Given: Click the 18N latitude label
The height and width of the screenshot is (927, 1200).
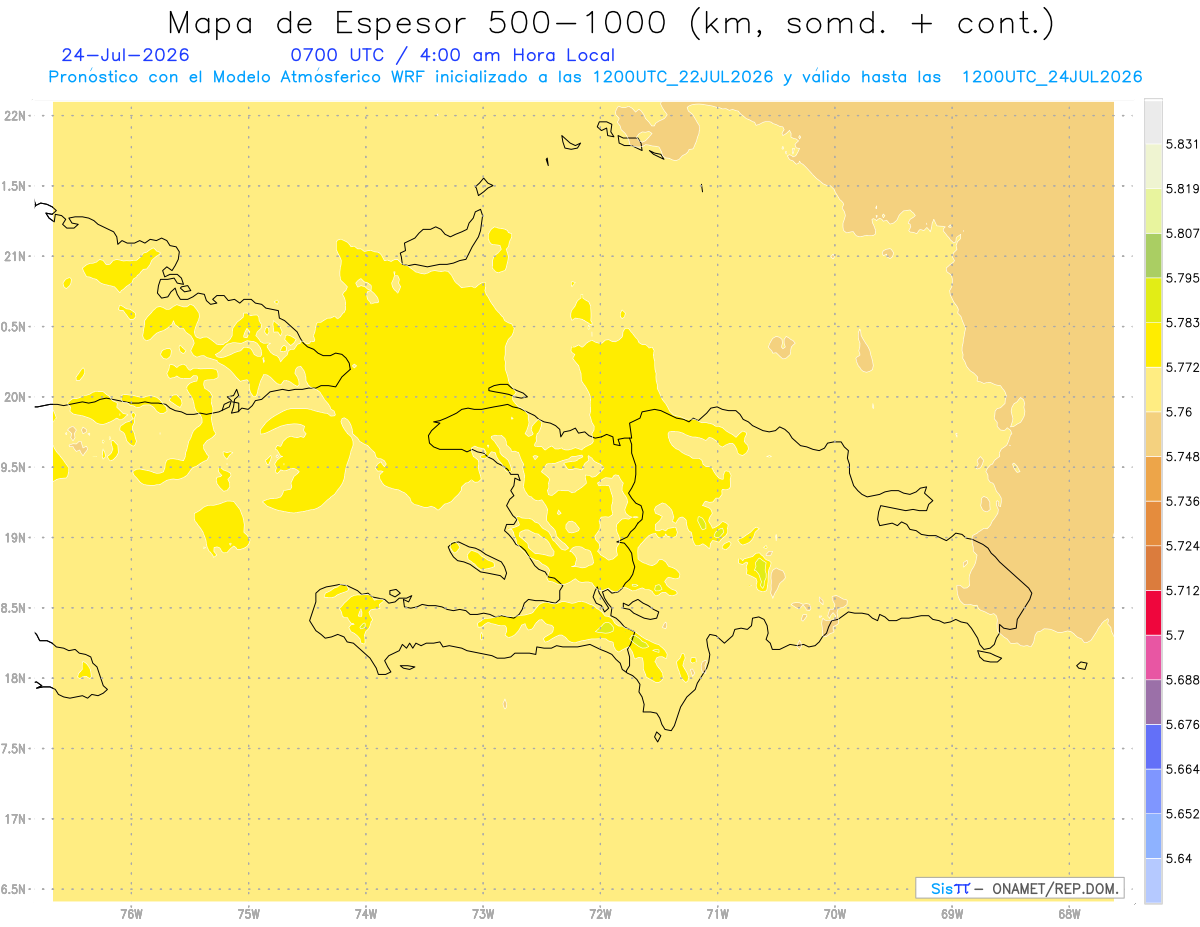Looking at the screenshot, I should click(x=14, y=678).
